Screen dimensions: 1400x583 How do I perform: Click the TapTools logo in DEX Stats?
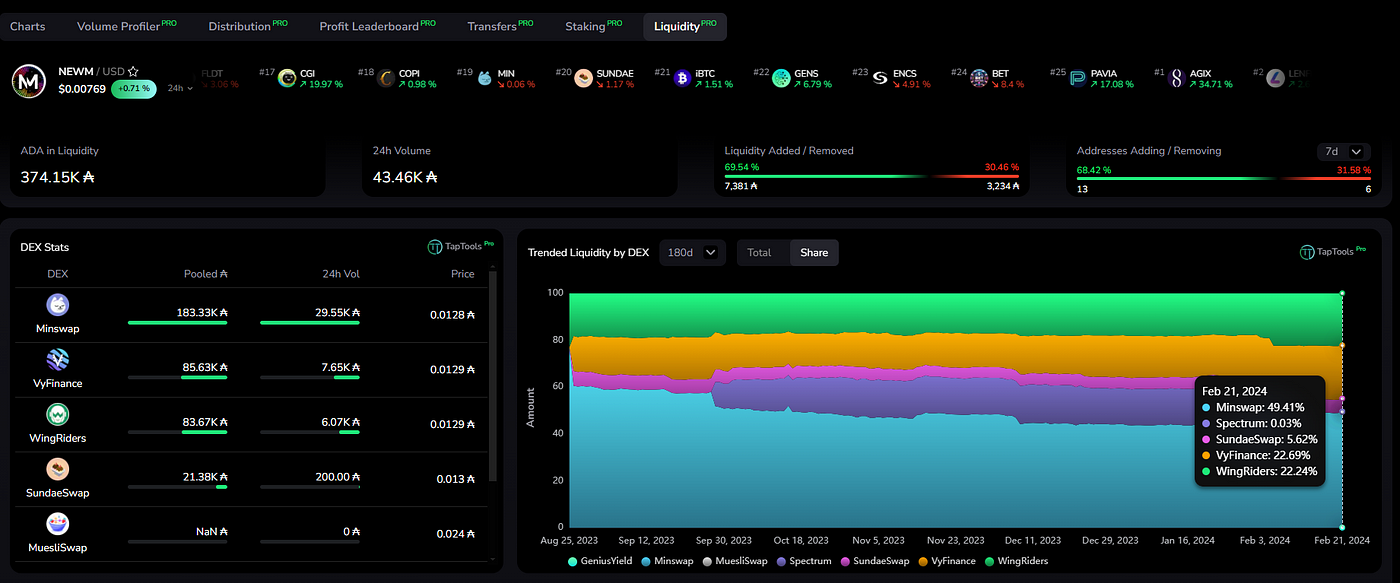point(460,246)
